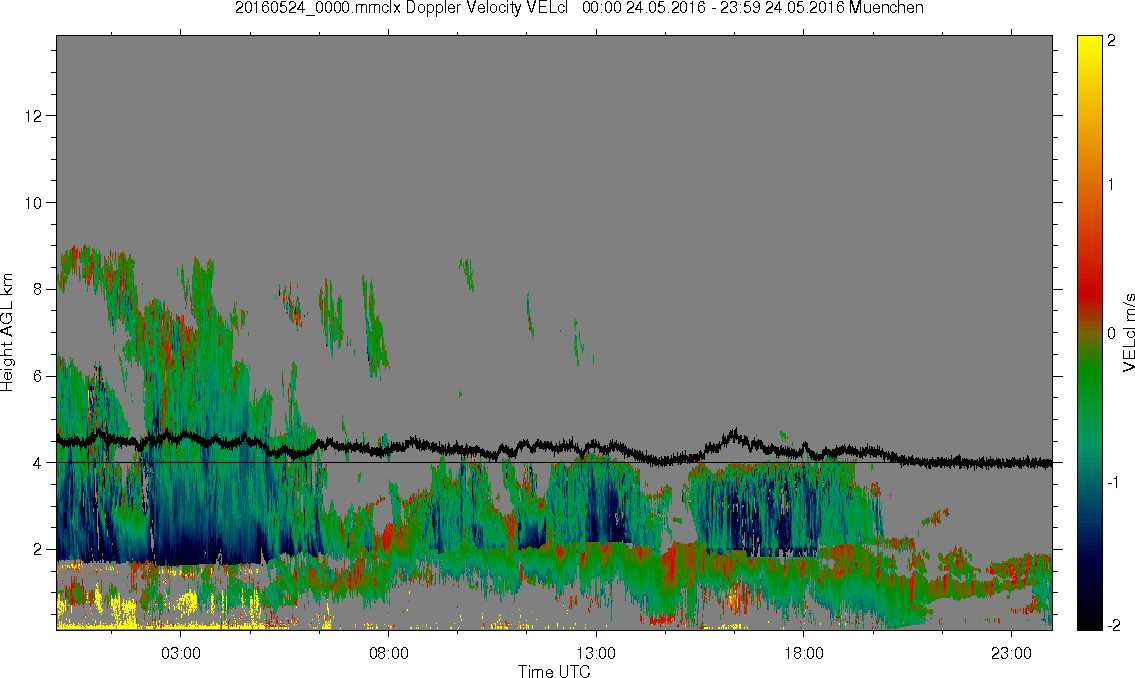Click the '03:00' time axis label
Screen dimensions: 1135x678
(x=181, y=653)
